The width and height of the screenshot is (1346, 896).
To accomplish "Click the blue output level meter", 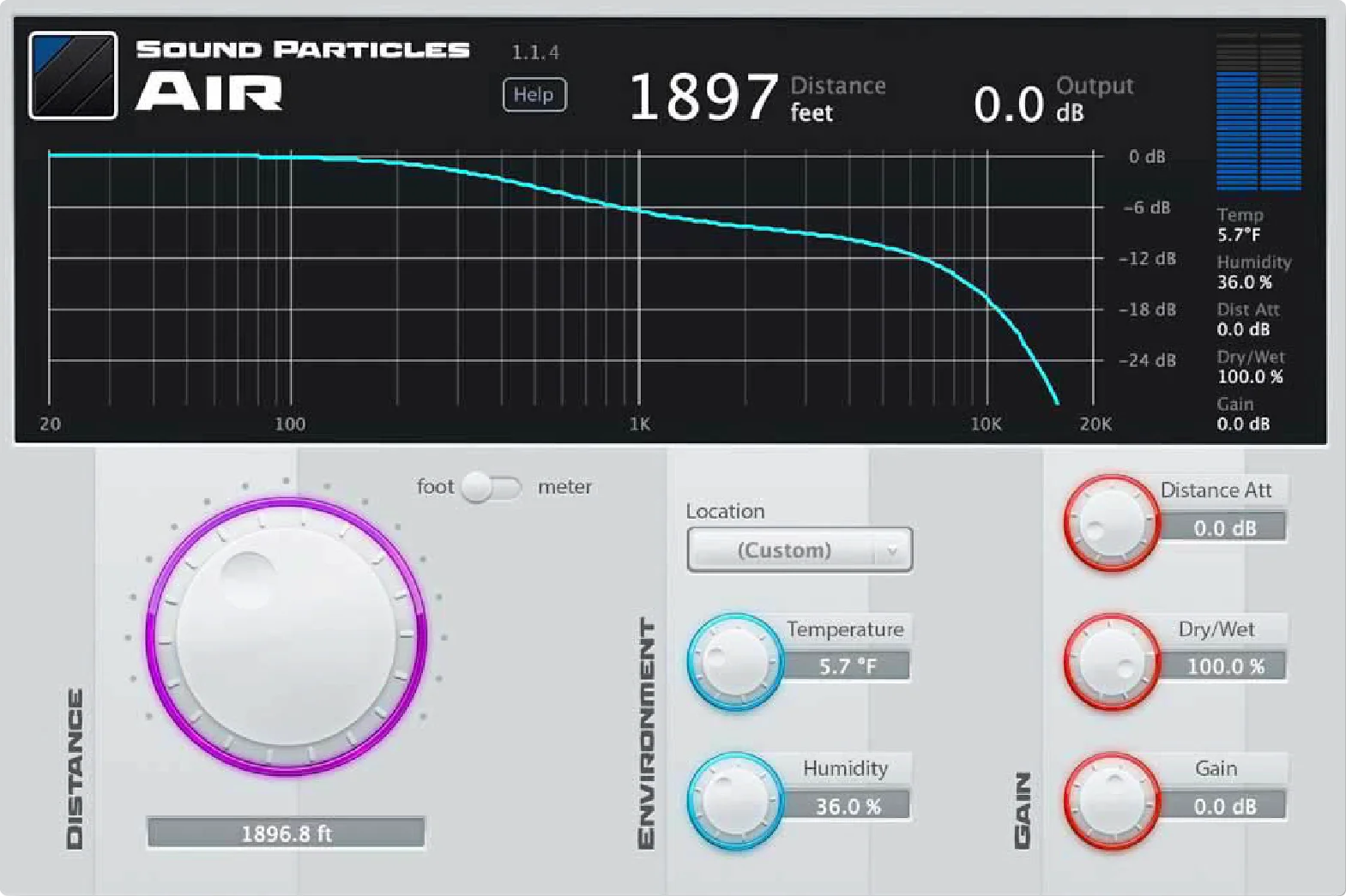I will pyautogui.click(x=1258, y=111).
